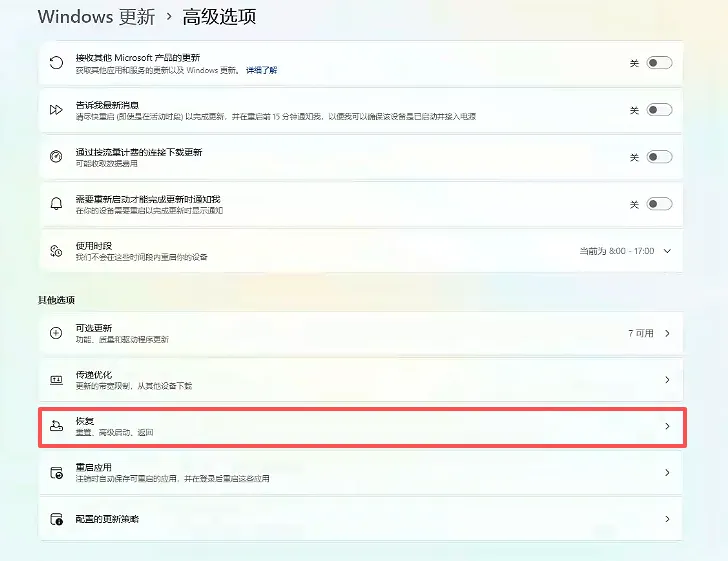
Task: Enable the 告诉我最新消息 switch
Action: pos(659,110)
